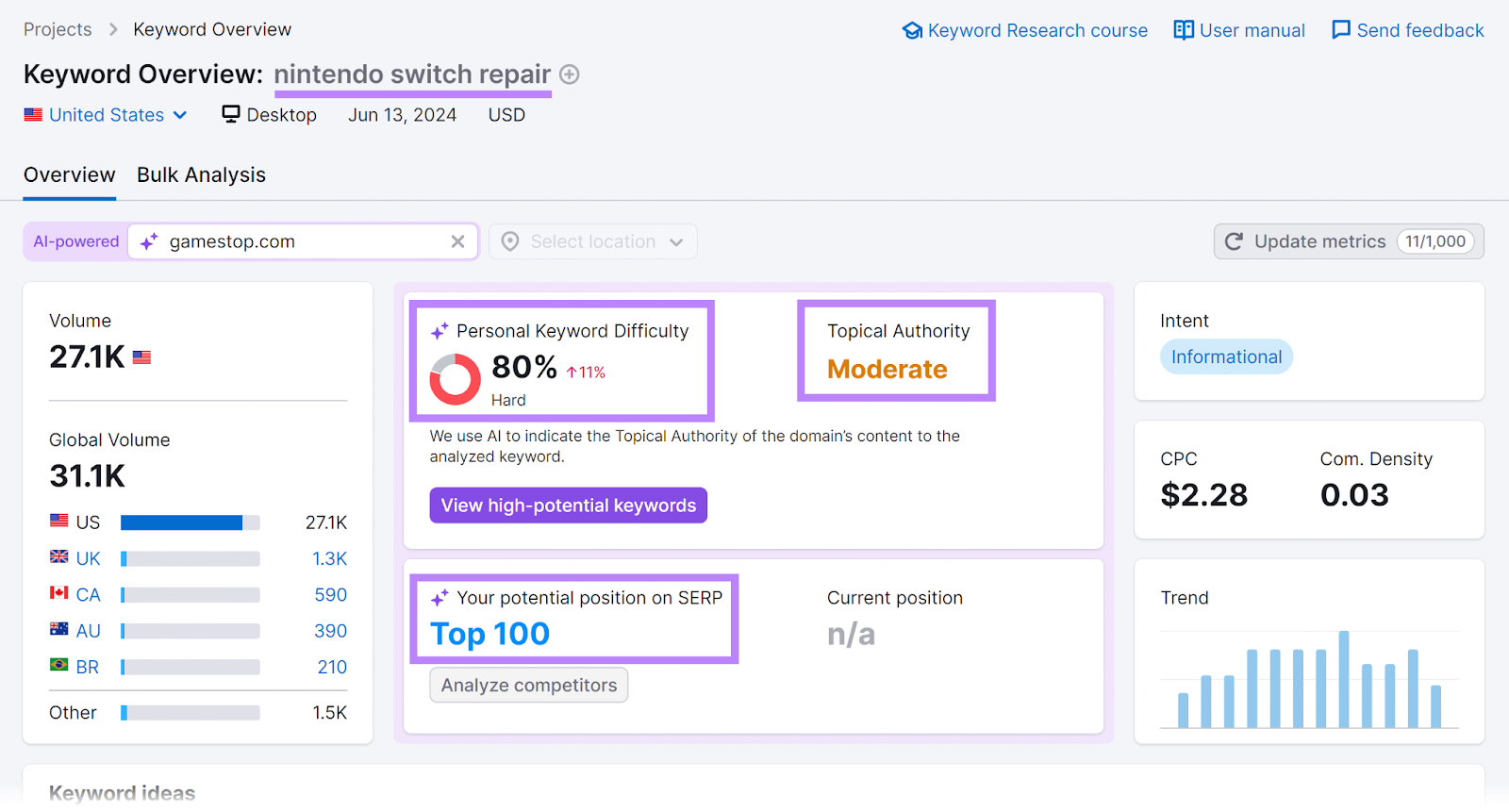Switch to the Bulk Analysis tab
Image resolution: width=1509 pixels, height=812 pixels.
tap(201, 174)
